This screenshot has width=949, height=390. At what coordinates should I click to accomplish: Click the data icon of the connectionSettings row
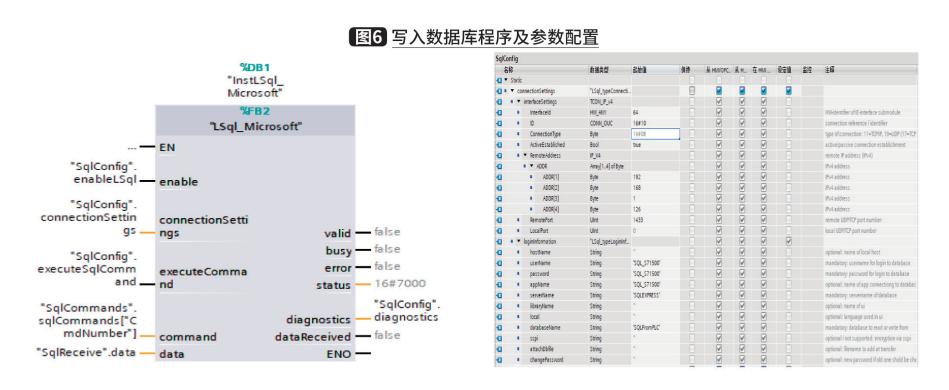click(499, 91)
